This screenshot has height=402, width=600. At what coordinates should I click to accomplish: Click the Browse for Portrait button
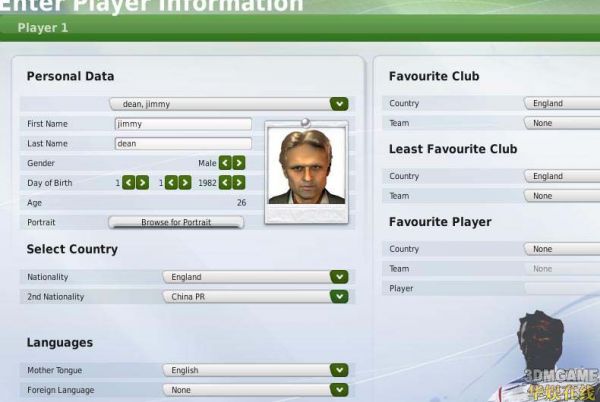(176, 222)
